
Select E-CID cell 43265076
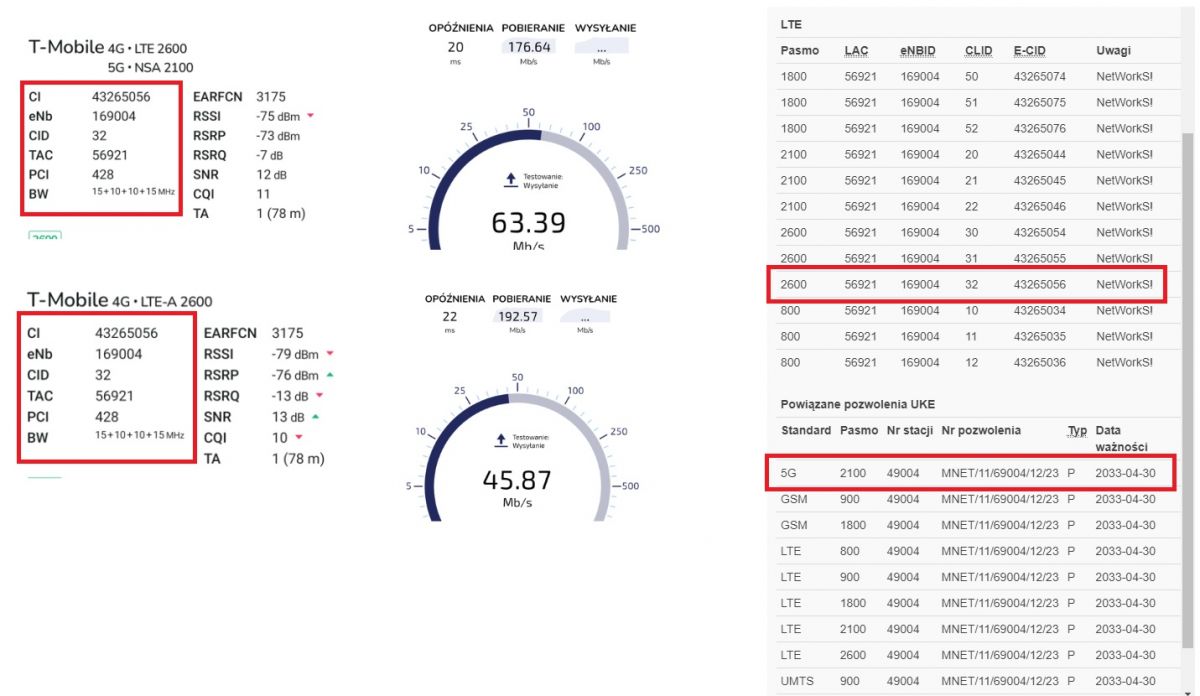click(1039, 128)
